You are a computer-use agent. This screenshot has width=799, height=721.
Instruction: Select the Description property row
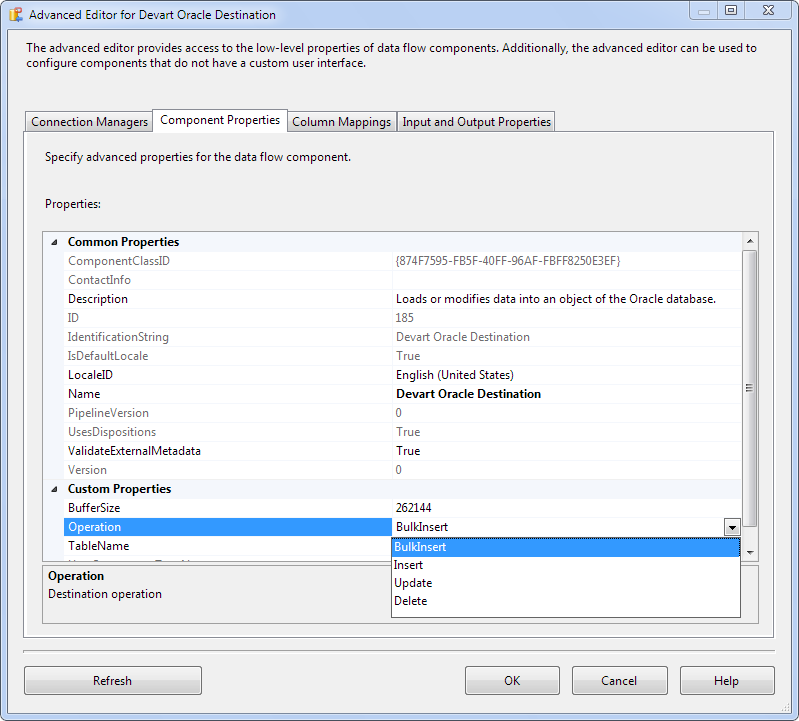403,299
